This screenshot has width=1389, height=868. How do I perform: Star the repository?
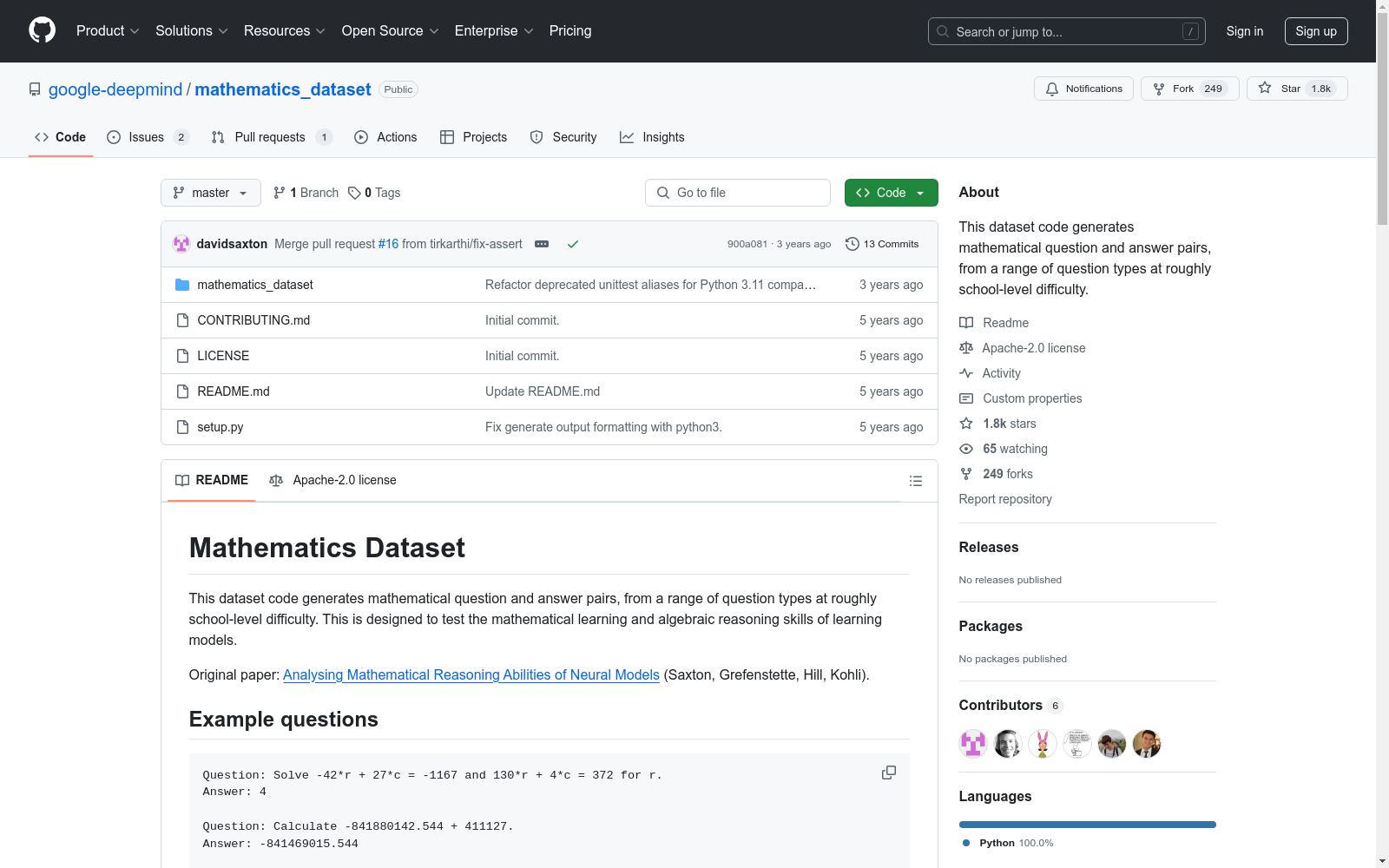1297,89
